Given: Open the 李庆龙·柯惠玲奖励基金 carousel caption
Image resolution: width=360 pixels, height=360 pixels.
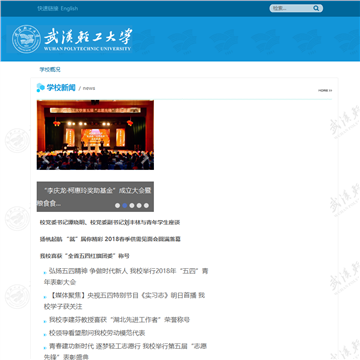Looking at the screenshot, I should (95, 197).
